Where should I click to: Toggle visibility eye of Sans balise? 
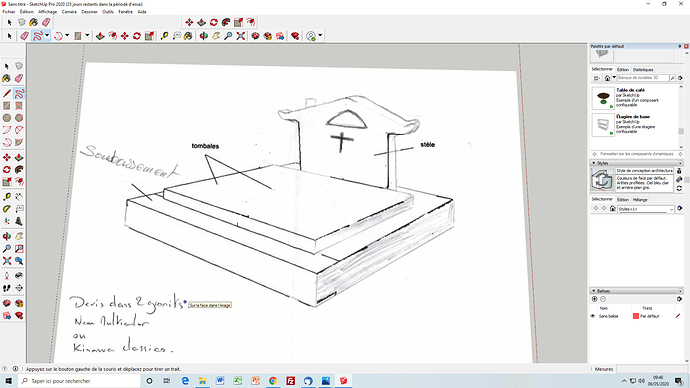point(593,316)
